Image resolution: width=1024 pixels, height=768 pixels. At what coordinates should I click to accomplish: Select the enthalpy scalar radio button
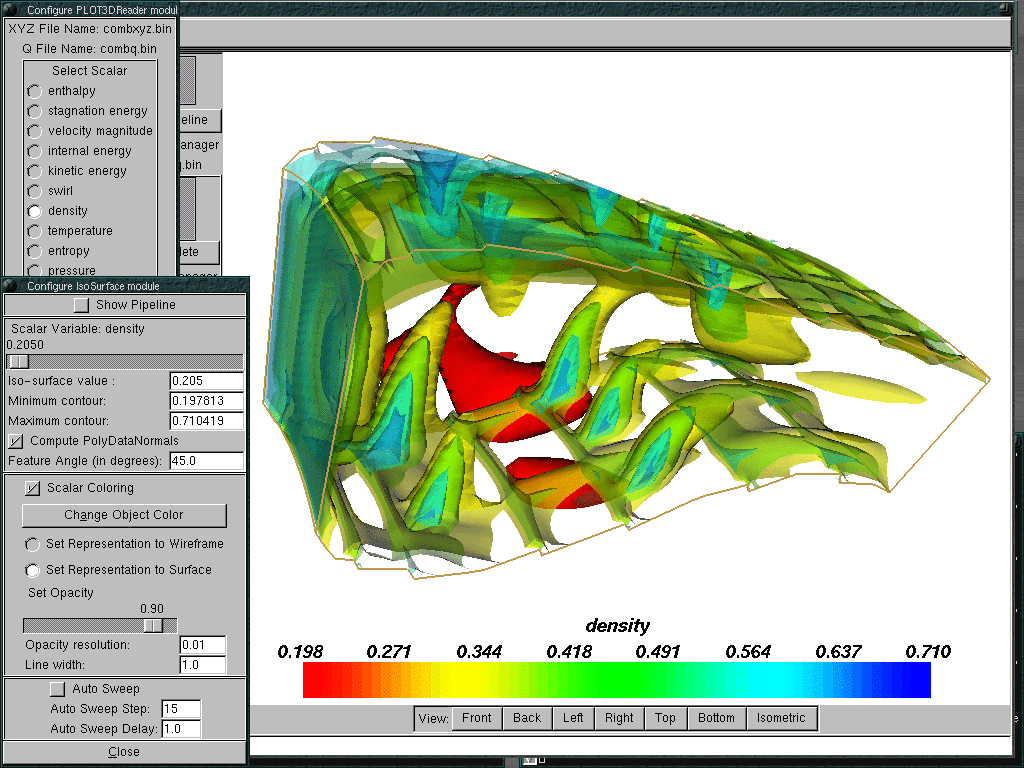click(35, 91)
